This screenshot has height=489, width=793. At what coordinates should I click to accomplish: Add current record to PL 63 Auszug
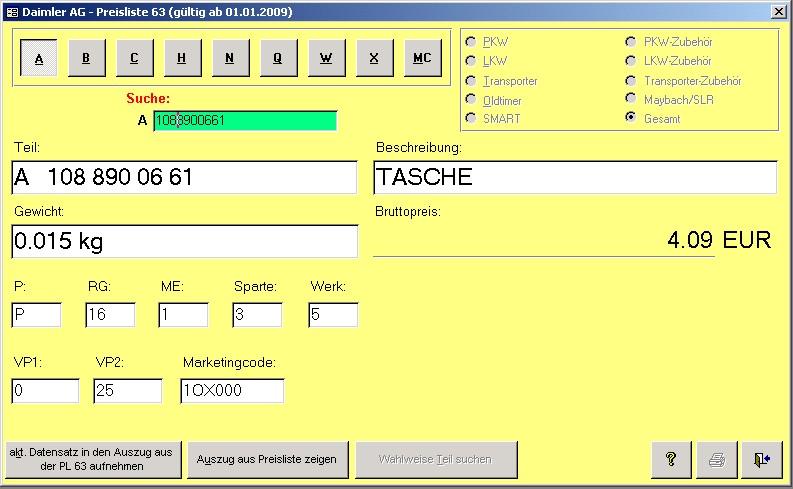point(93,459)
